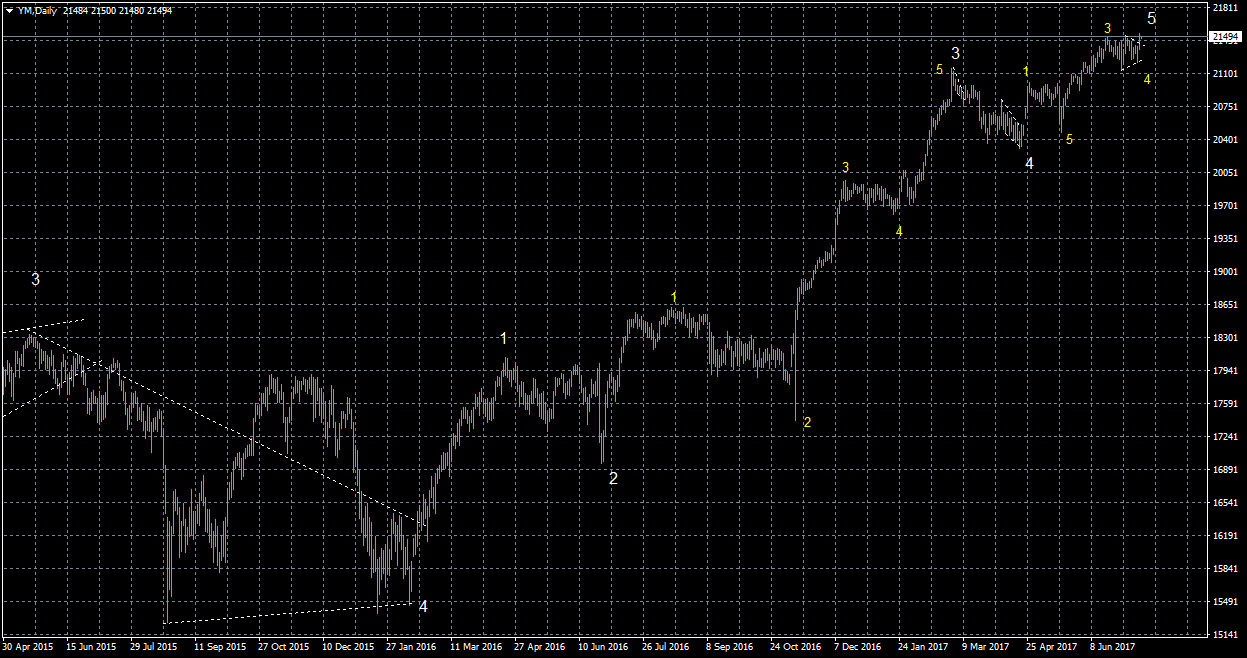1247x658 pixels.
Task: Click the 27 Apr 2016 date label
Action: (540, 648)
